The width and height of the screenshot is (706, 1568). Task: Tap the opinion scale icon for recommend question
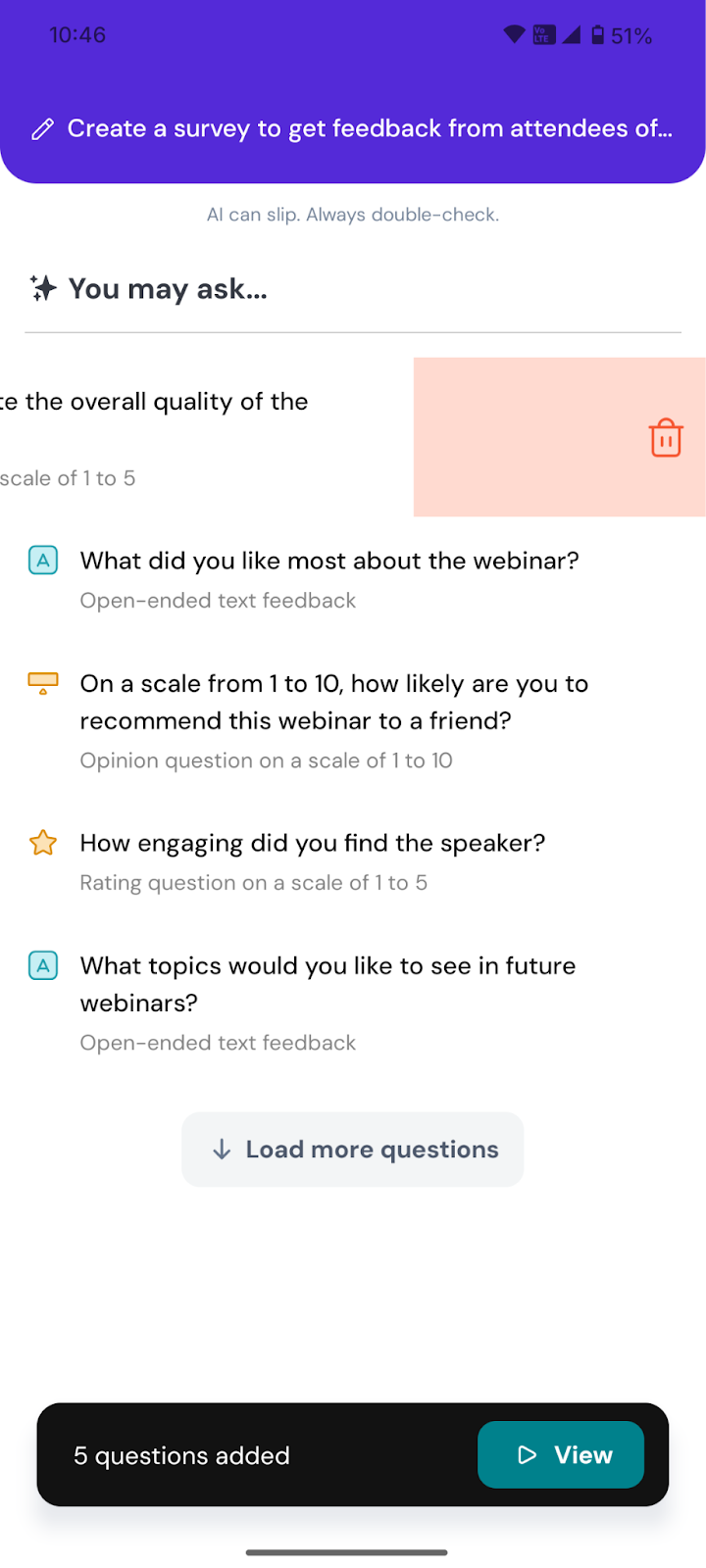click(x=43, y=683)
